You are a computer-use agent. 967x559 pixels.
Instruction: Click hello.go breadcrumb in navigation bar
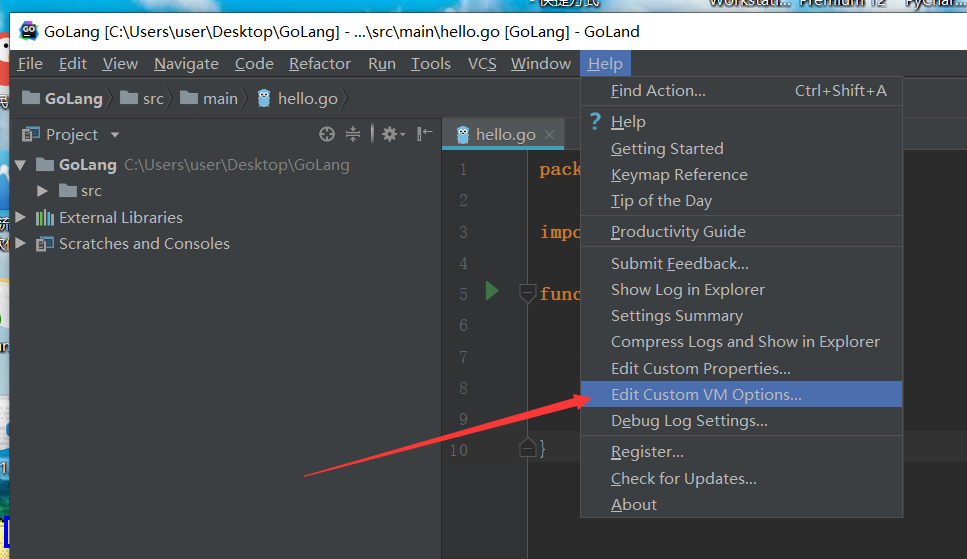point(297,99)
